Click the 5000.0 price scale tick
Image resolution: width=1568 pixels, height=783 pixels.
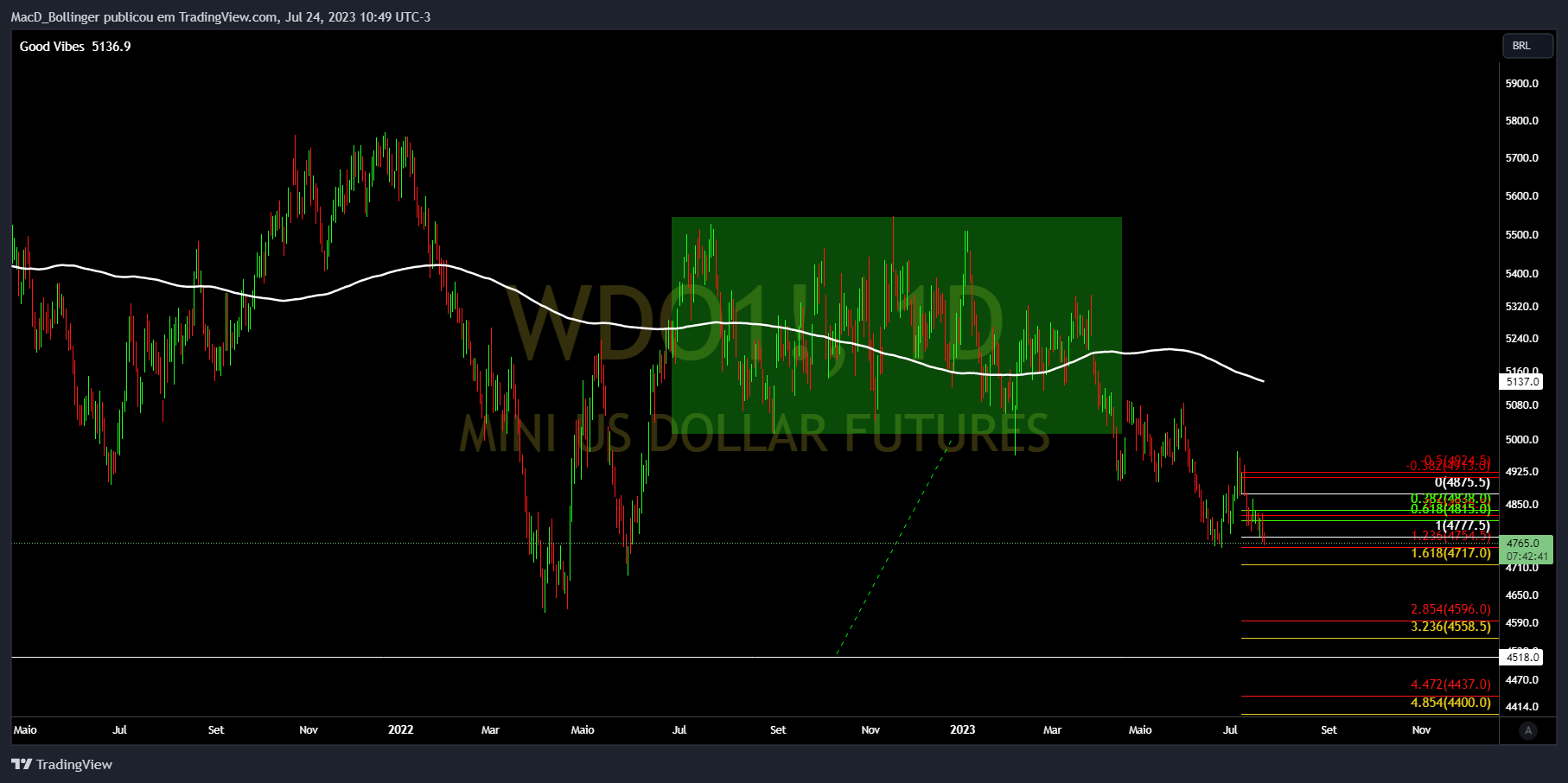[1521, 440]
